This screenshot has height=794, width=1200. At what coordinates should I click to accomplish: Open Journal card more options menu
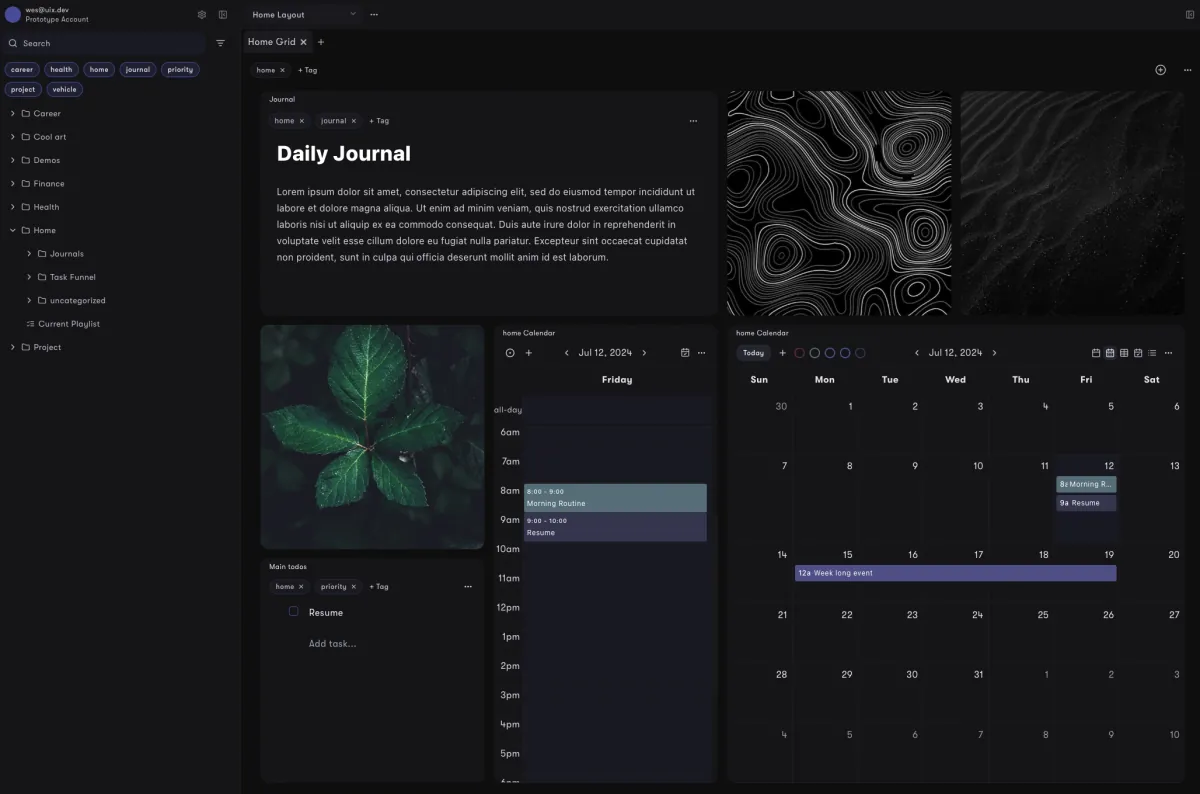pyautogui.click(x=693, y=121)
